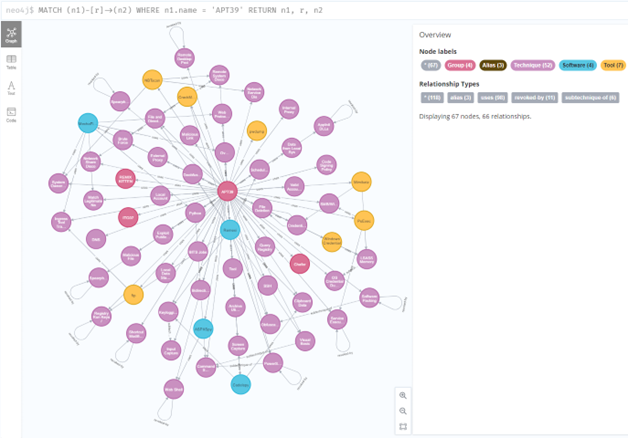Select the Clipboard Data node
The height and width of the screenshot is (438, 628).
pyautogui.click(x=302, y=303)
